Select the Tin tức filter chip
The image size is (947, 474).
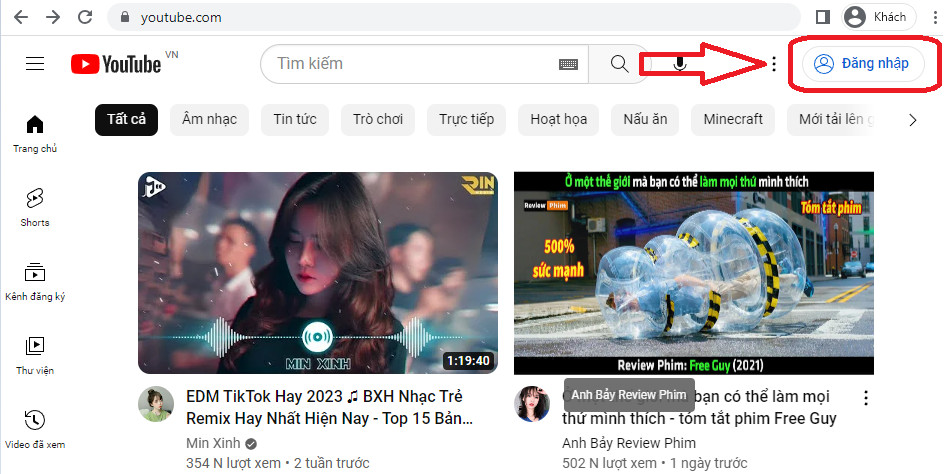pos(295,120)
